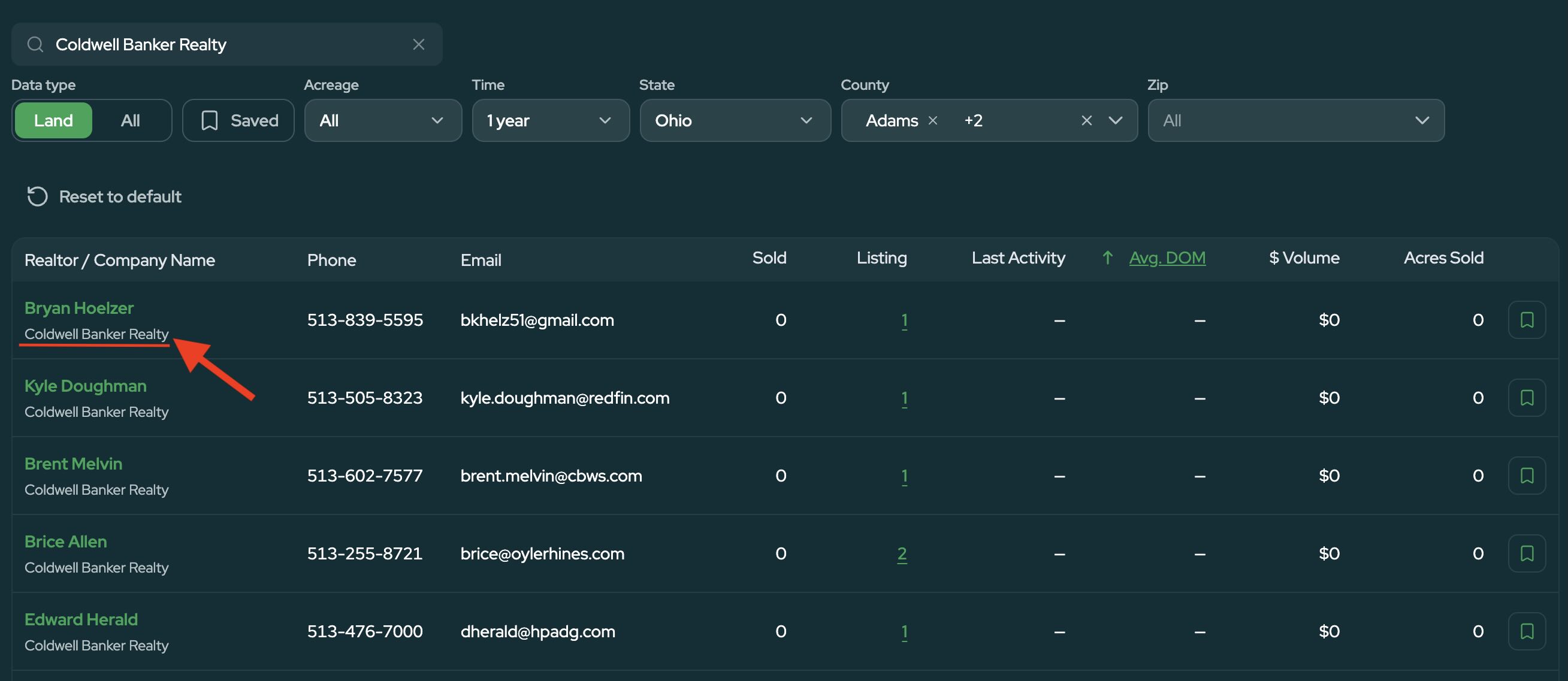
Task: Click the Phone column header
Action: click(331, 261)
